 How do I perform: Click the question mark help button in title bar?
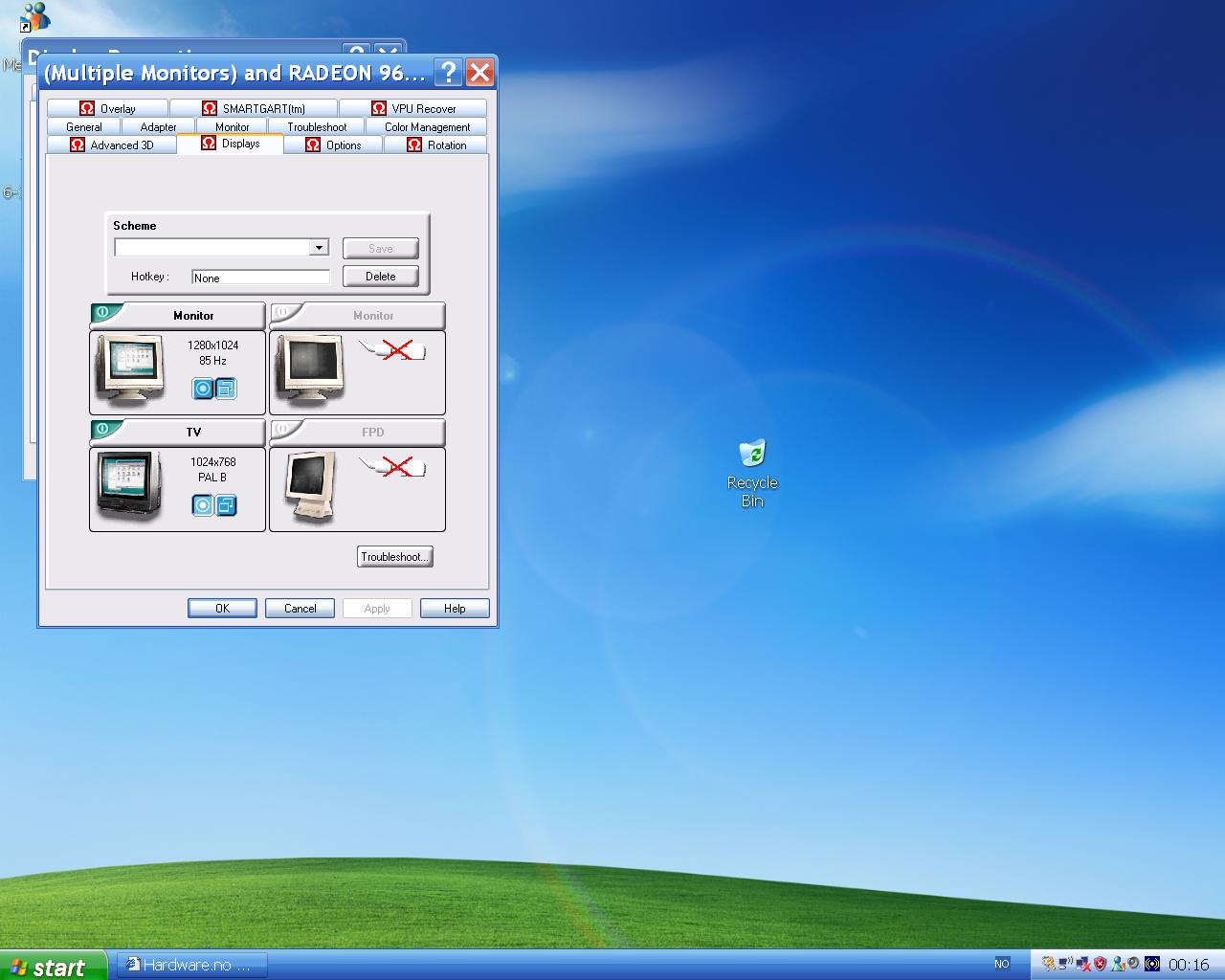pos(448,72)
